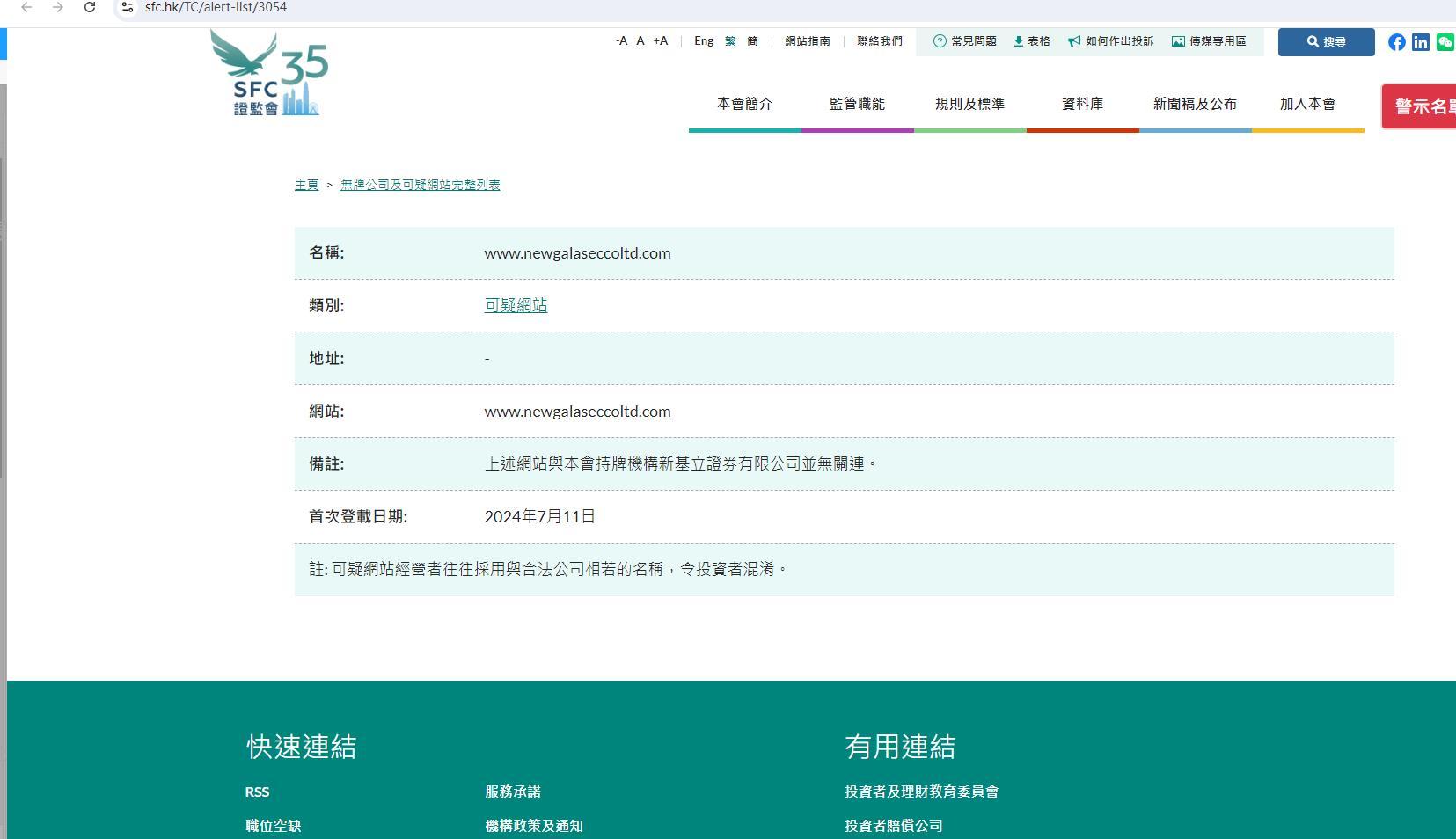Image resolution: width=1456 pixels, height=839 pixels.
Task: Open 網站指南 sitemap link
Action: click(808, 41)
